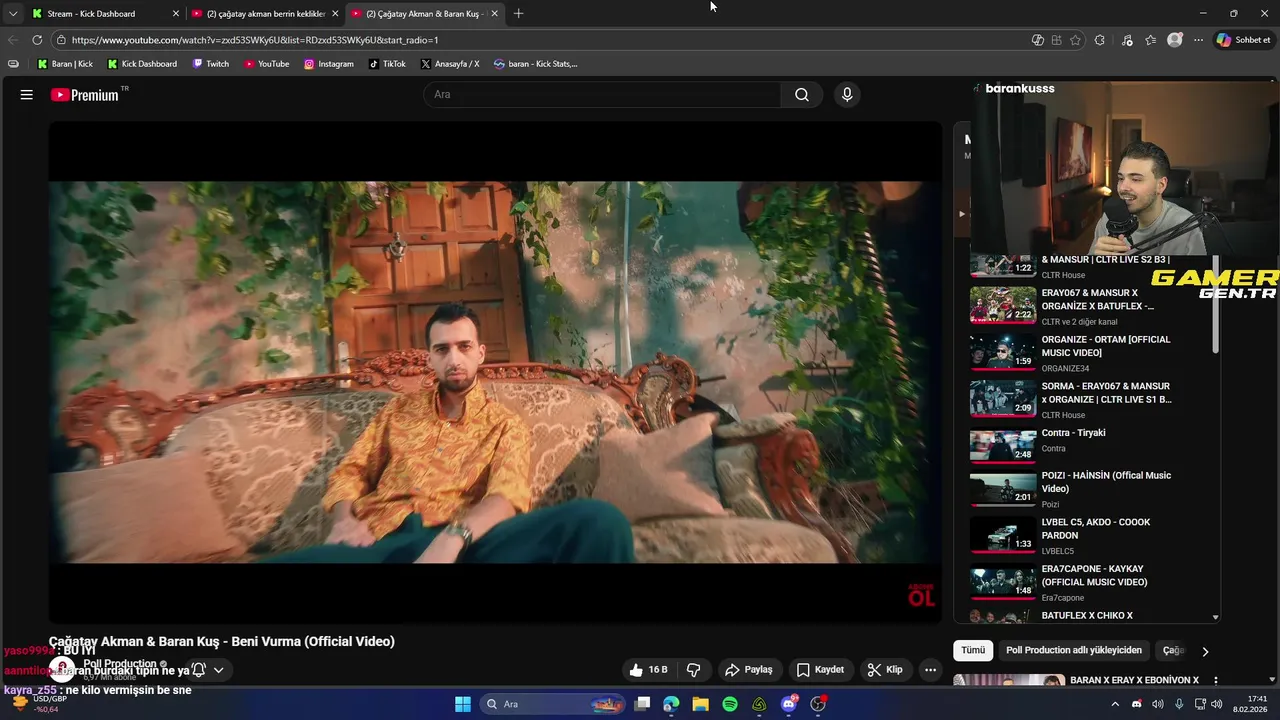This screenshot has height=720, width=1280.
Task: Play ERAY067 & MANSUR X ORGANİZE thumbnail
Action: point(1003,306)
